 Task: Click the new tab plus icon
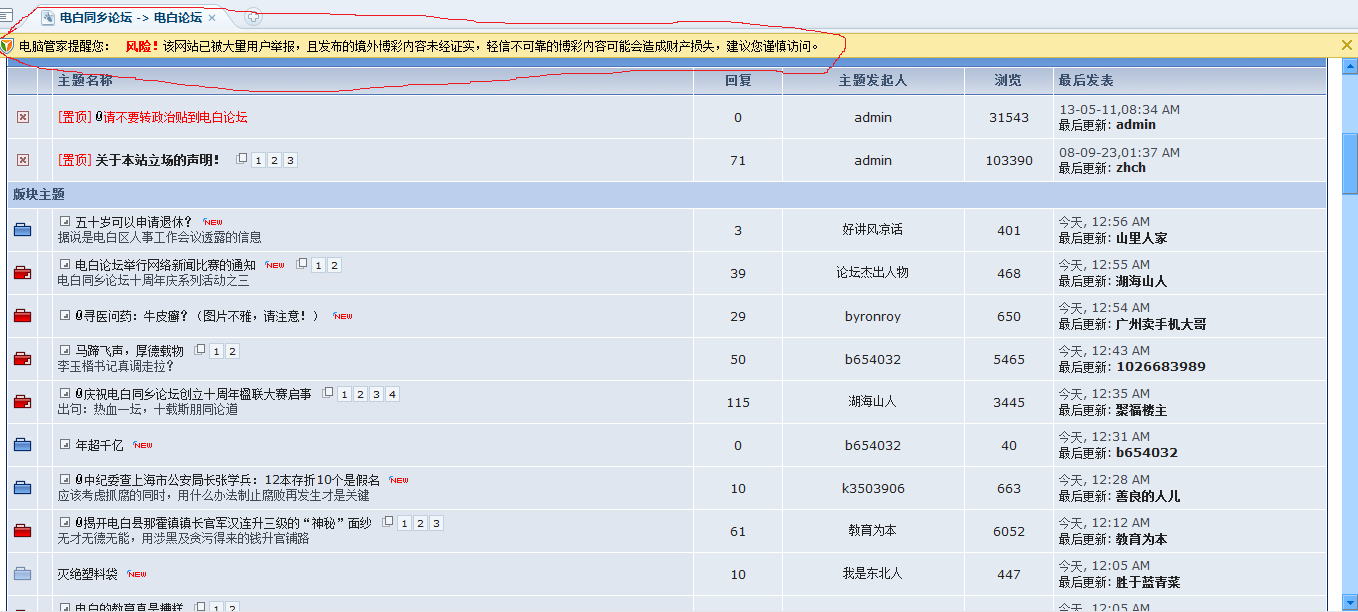click(x=253, y=17)
